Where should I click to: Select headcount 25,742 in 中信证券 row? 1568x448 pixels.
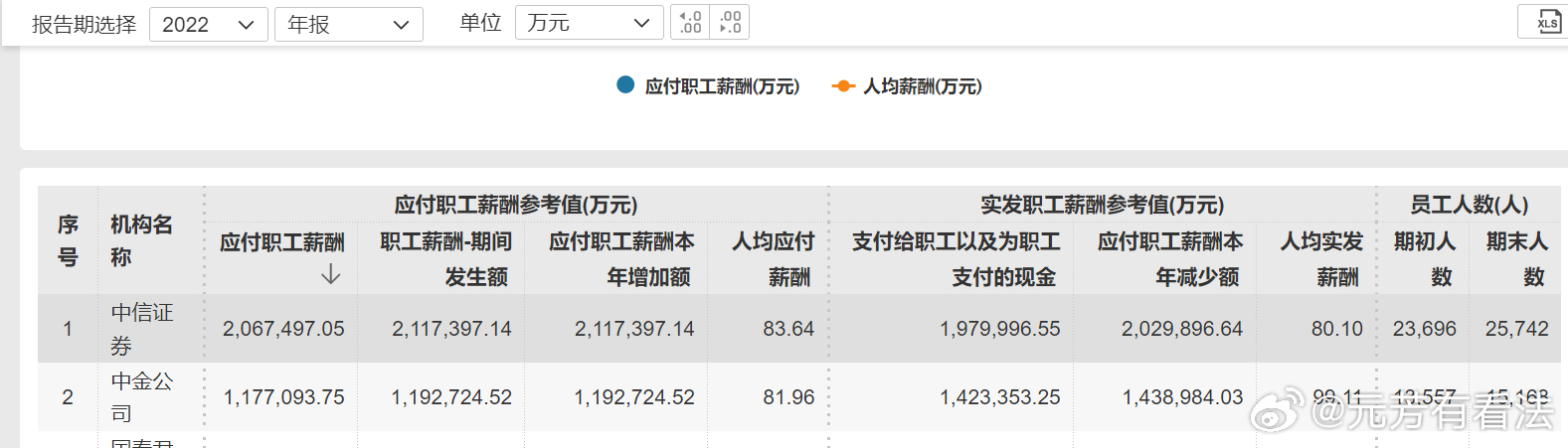click(1517, 329)
